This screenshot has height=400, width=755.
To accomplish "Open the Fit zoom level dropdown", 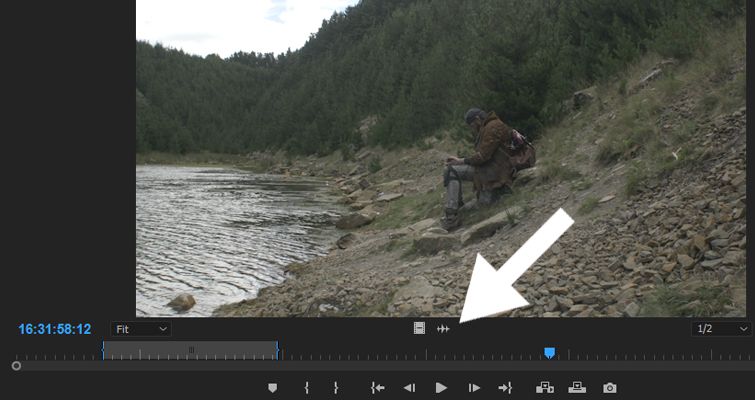I will [141, 328].
